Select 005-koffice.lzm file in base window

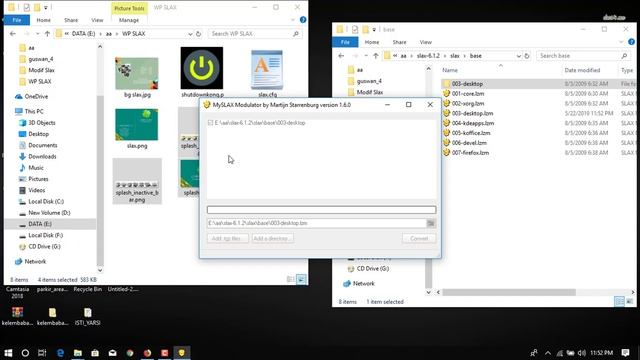(471, 133)
